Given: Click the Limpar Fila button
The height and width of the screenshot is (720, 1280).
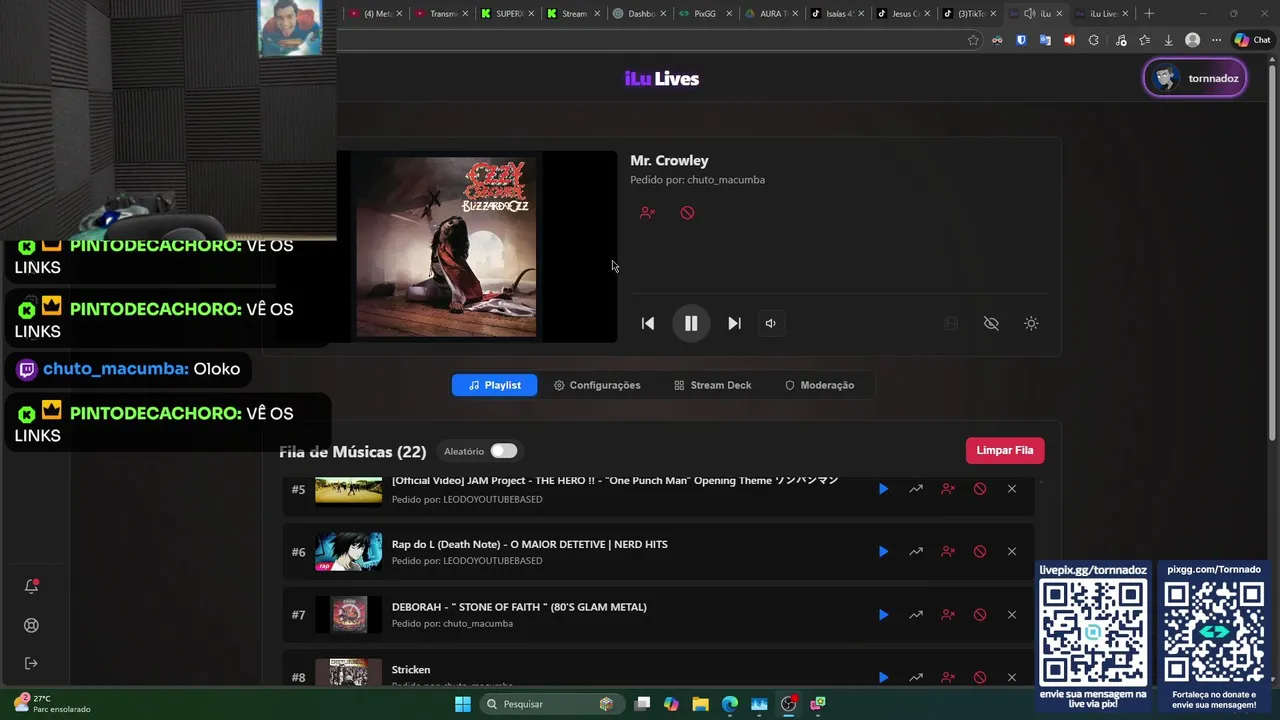Looking at the screenshot, I should pyautogui.click(x=1005, y=450).
